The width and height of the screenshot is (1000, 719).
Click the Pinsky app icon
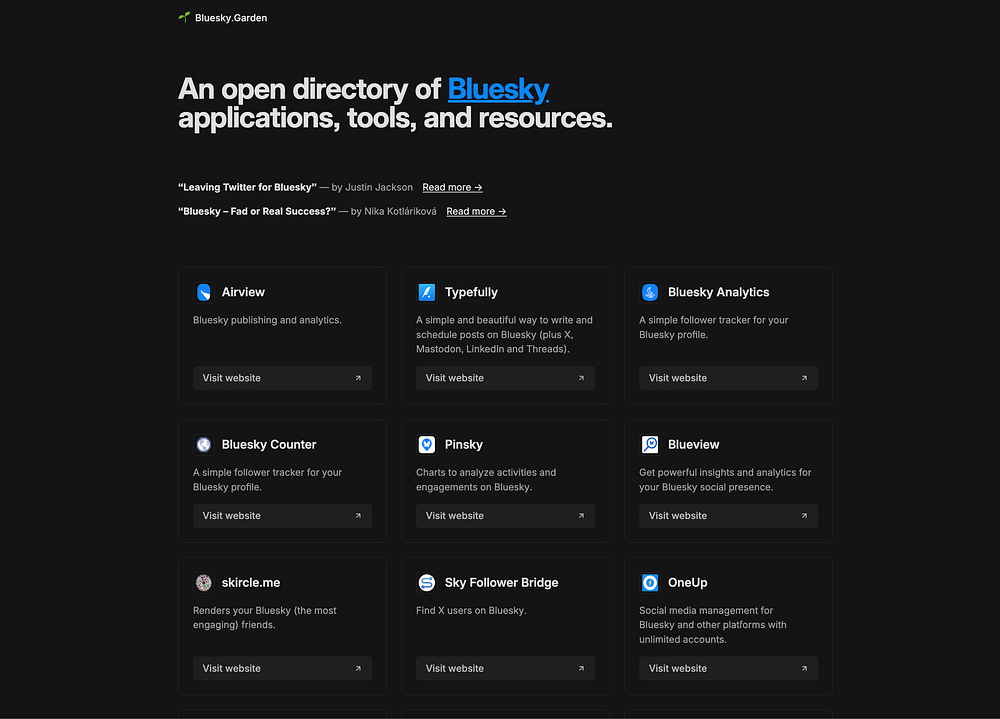click(427, 445)
